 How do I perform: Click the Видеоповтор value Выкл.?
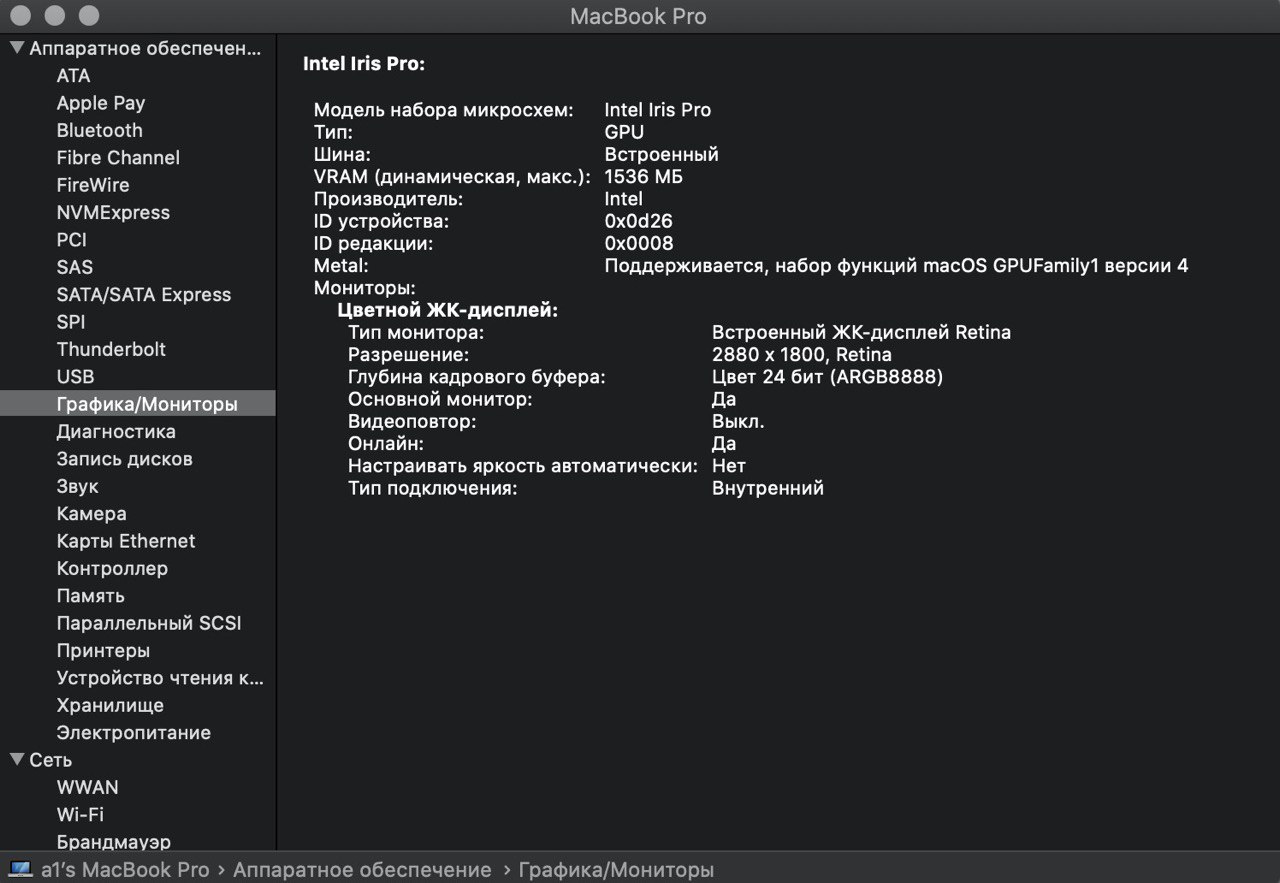click(x=738, y=421)
